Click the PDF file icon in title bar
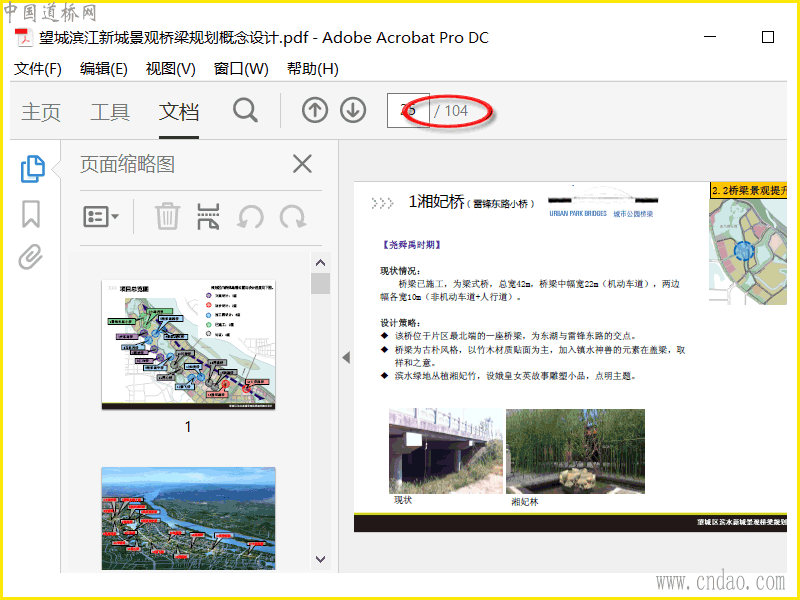 tap(23, 38)
